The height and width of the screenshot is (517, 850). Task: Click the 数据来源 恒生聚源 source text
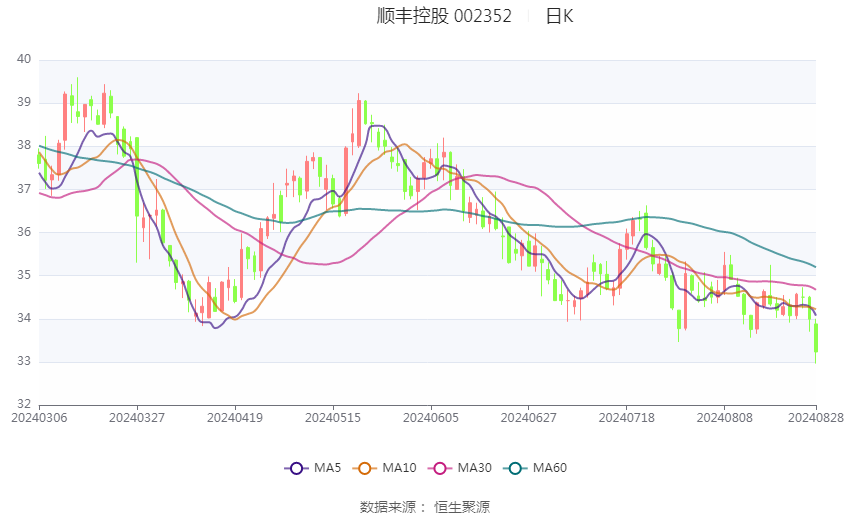[425, 507]
